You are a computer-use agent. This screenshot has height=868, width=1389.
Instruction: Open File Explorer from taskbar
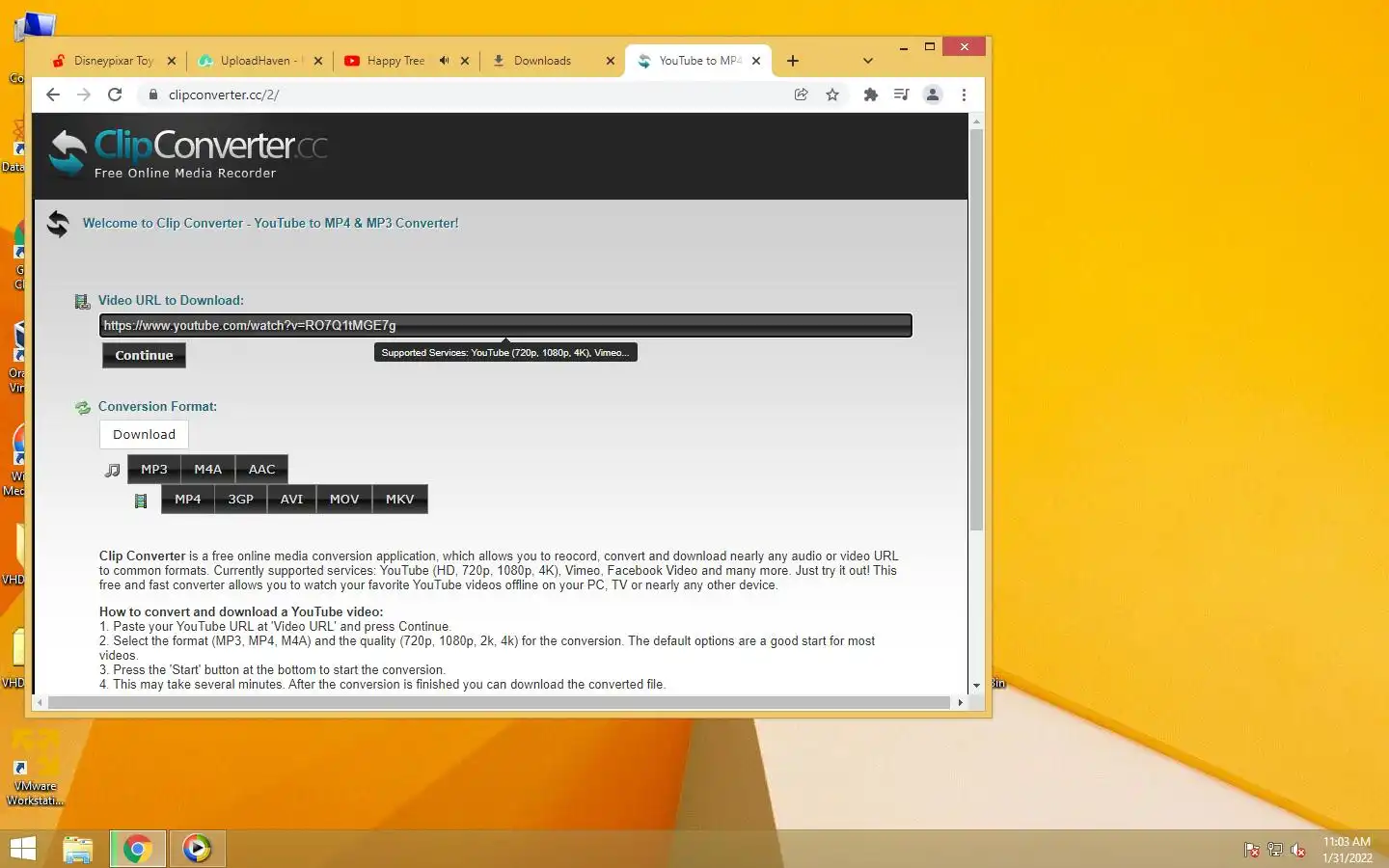pos(78,850)
